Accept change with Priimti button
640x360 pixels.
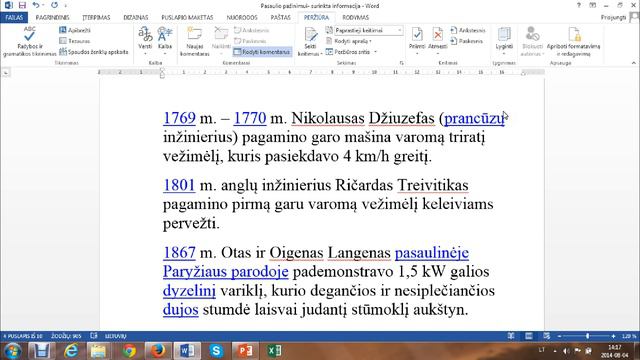(x=417, y=41)
